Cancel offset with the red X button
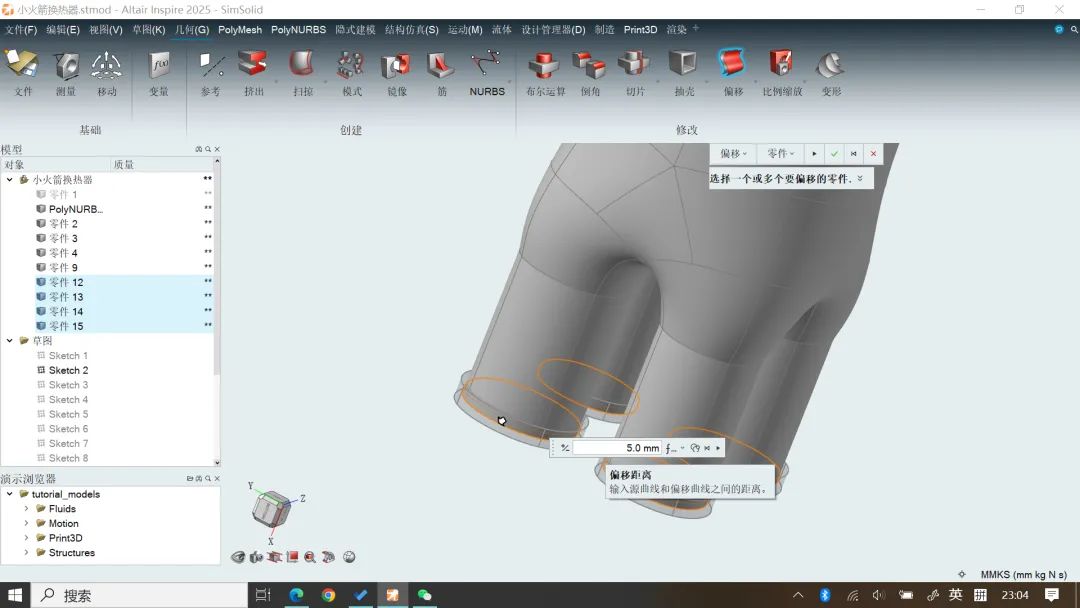Screen dimensions: 1080x608 pos(873,154)
